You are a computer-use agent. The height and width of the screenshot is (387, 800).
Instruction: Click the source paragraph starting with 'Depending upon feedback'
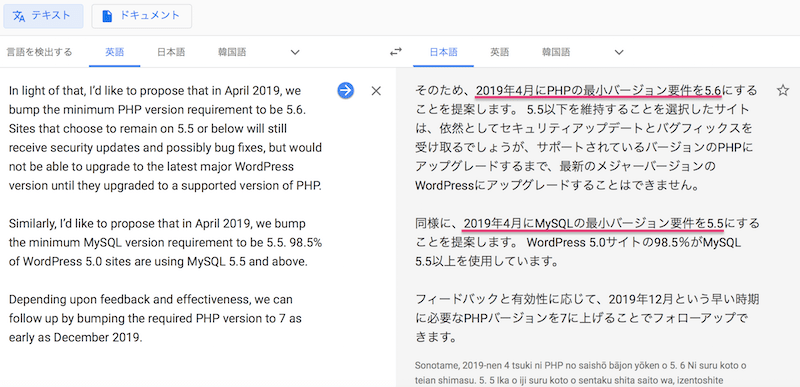point(155,318)
